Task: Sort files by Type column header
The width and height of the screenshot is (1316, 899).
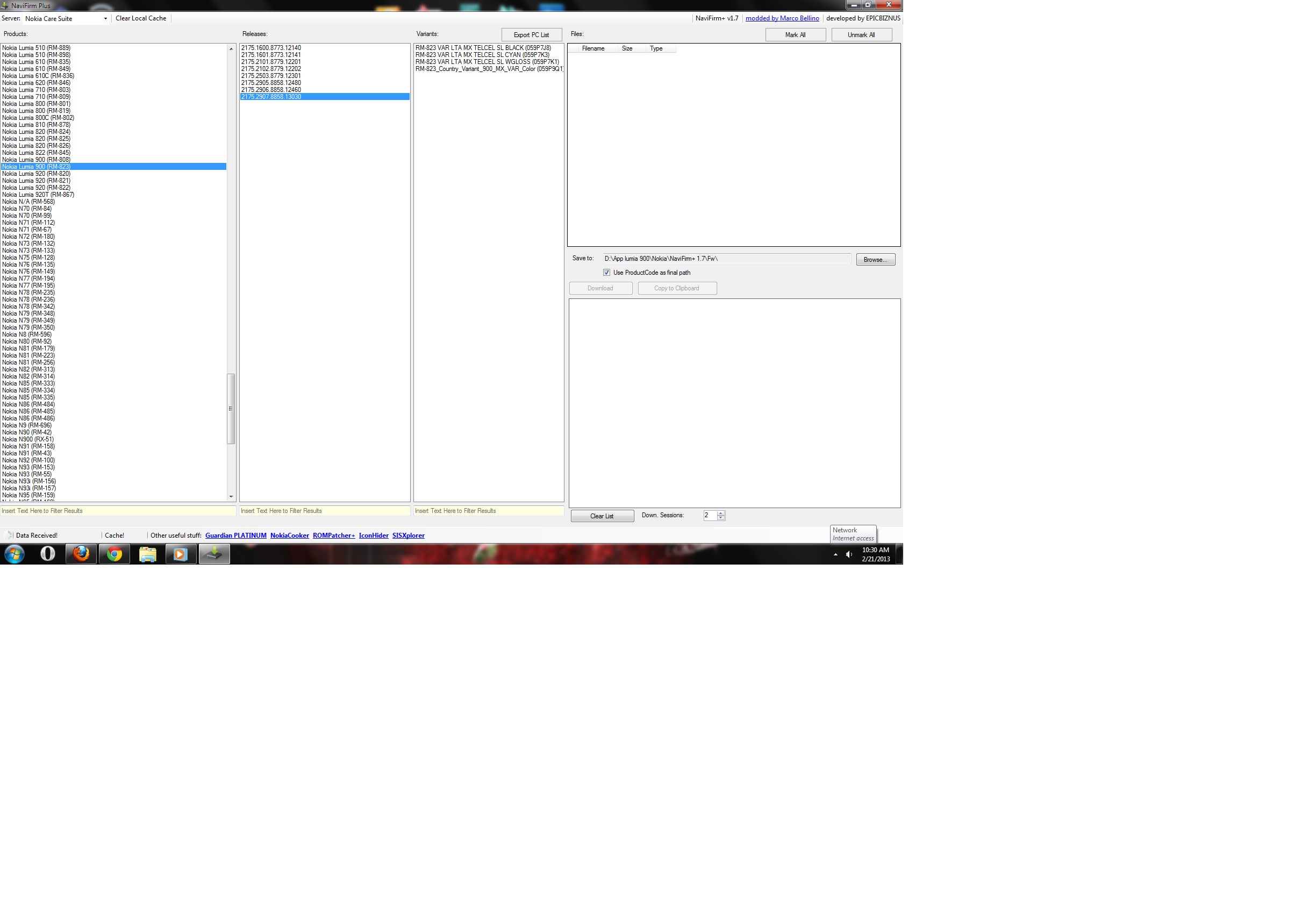Action: pos(661,49)
